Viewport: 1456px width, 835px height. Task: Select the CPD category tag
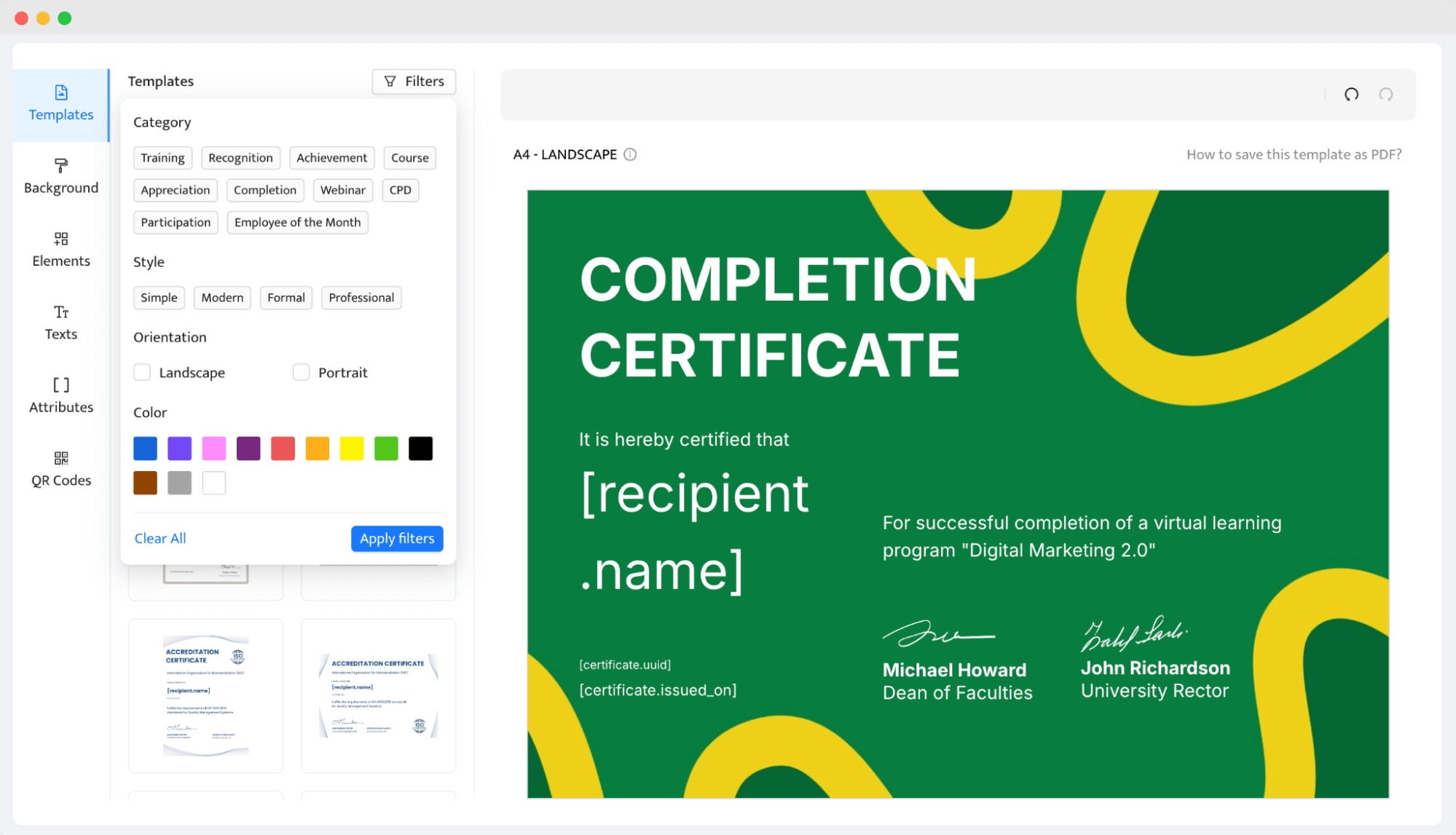tap(400, 190)
